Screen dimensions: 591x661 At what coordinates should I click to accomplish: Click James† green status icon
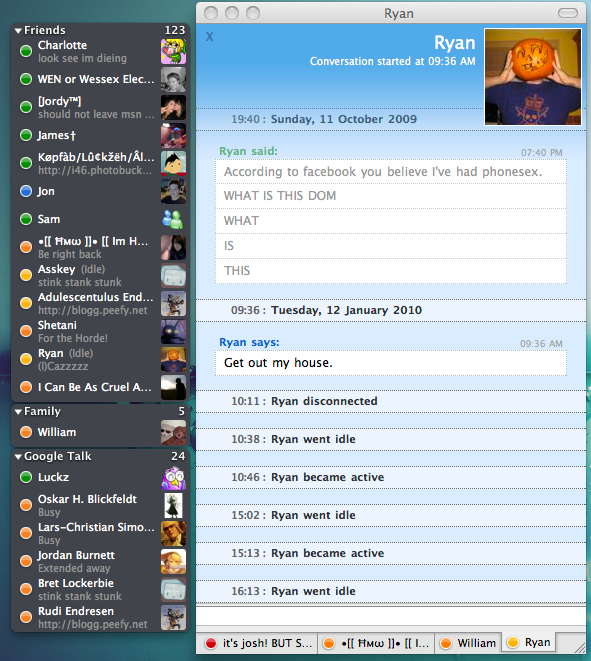[26, 135]
